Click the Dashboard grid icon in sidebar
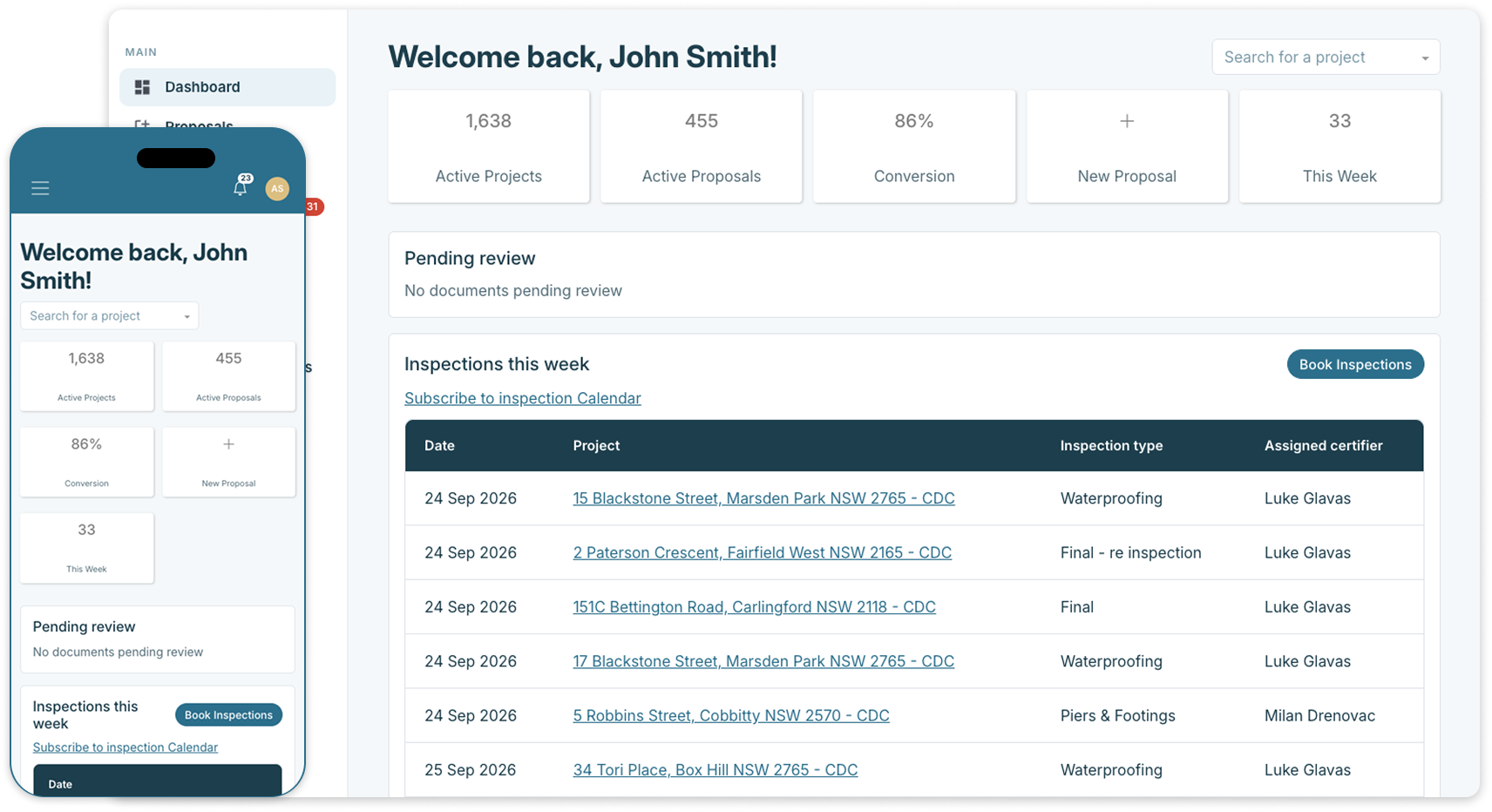Viewport: 1492px width, 812px height. [x=142, y=87]
